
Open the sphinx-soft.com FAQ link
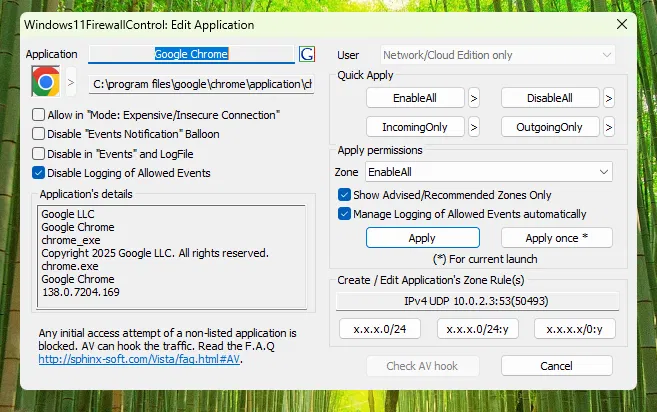coord(139,359)
